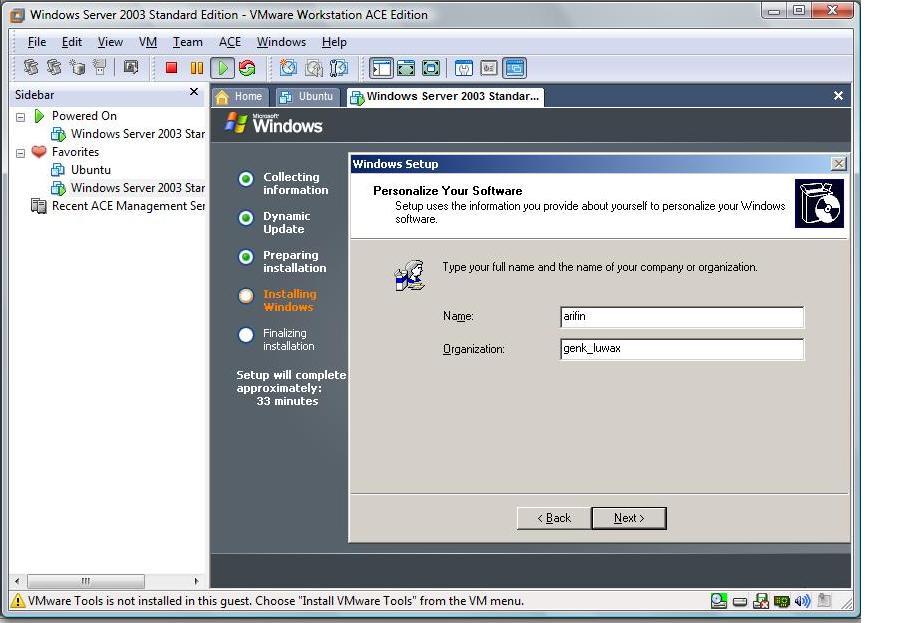Click the grayed clipboard status icon
The height and width of the screenshot is (623, 900).
[x=824, y=600]
